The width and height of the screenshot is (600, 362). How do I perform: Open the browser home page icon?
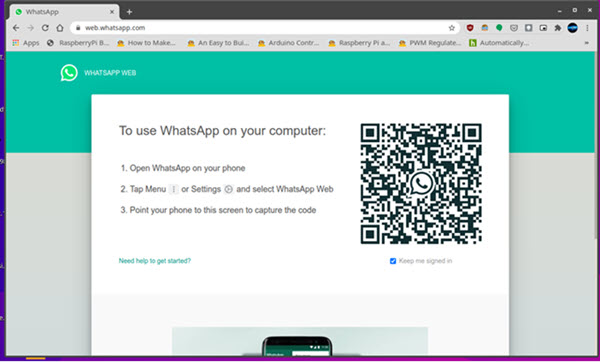[60, 28]
